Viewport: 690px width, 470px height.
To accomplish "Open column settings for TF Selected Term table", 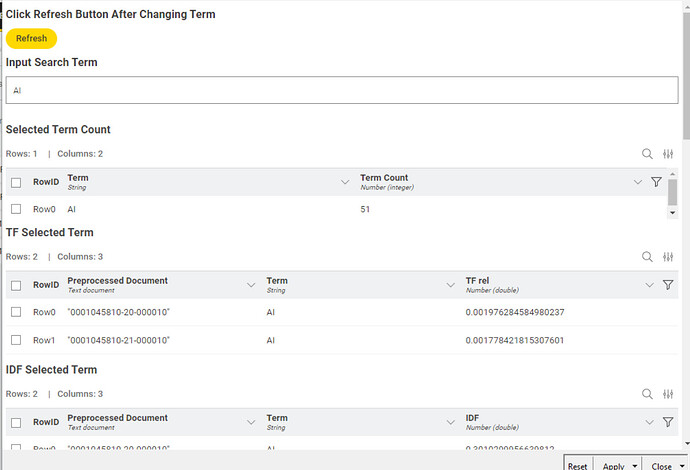I will point(669,256).
